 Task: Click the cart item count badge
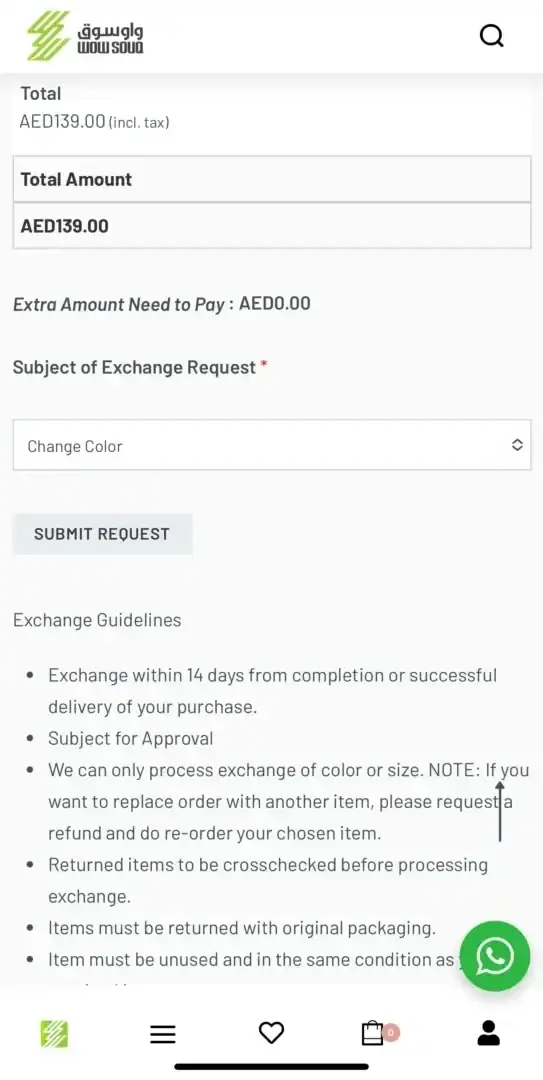[391, 1032]
